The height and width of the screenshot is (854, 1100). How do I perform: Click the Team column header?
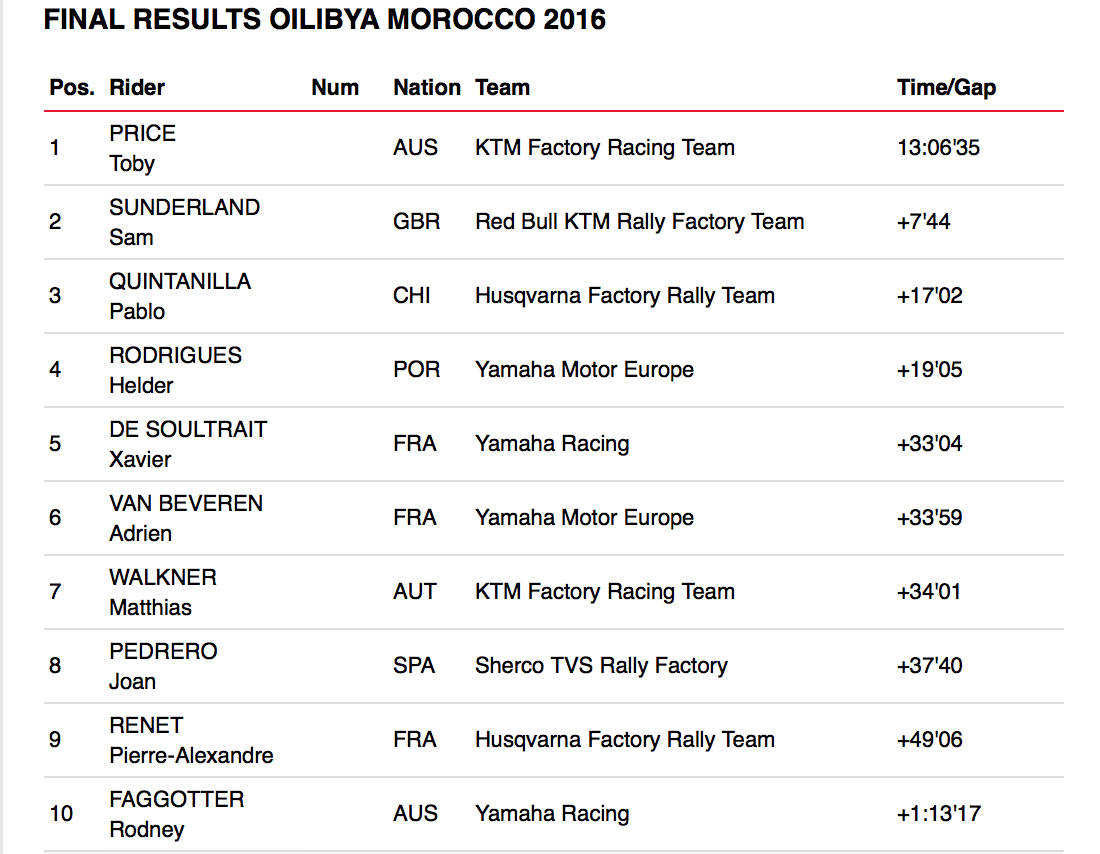502,87
